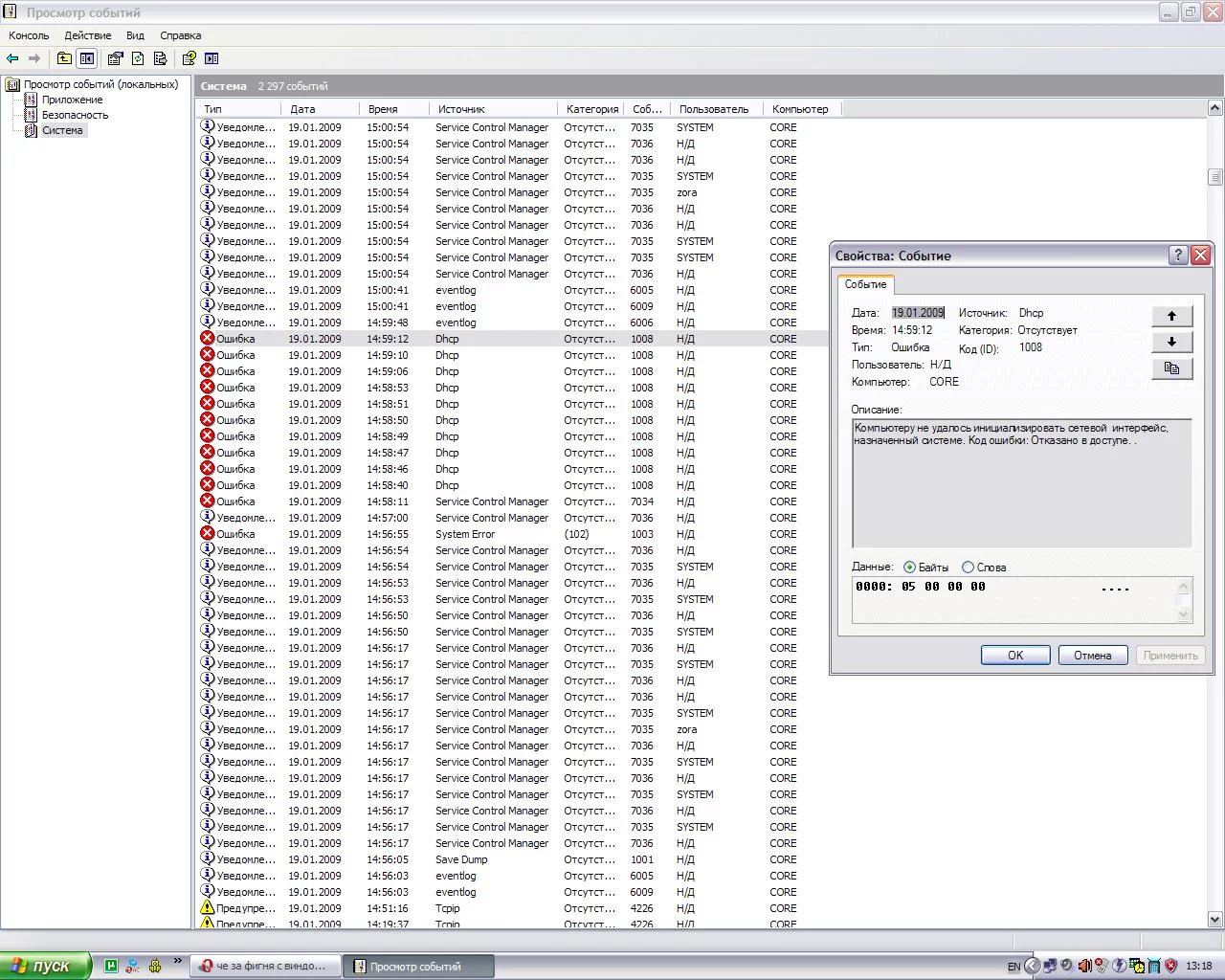Open the Действие menu

click(x=87, y=35)
